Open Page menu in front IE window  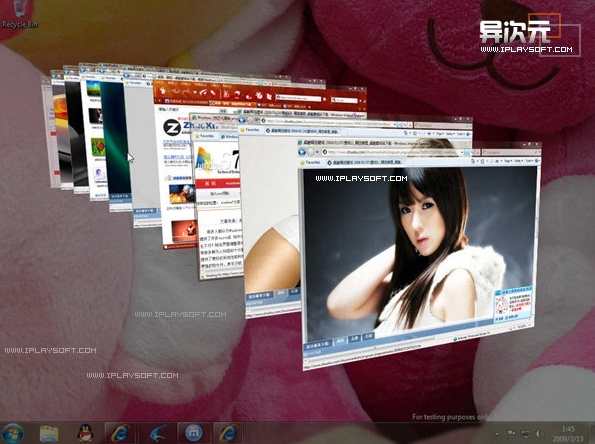[x=508, y=161]
